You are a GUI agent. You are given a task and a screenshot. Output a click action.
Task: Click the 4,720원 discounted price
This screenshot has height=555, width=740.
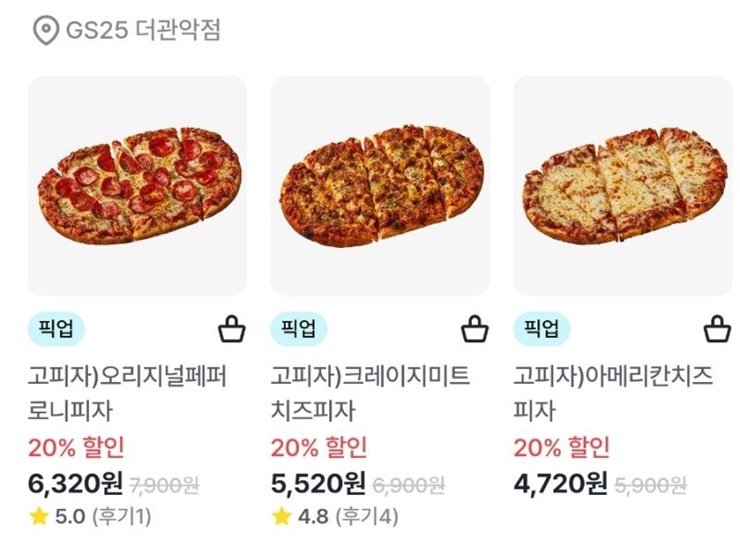[x=561, y=483]
